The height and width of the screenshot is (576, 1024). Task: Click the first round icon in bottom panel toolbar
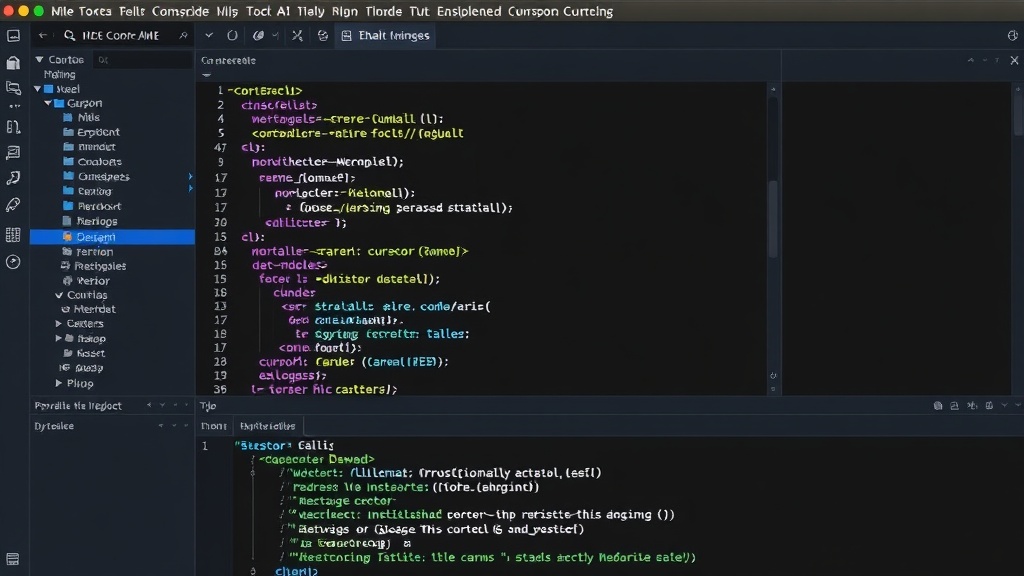point(938,406)
